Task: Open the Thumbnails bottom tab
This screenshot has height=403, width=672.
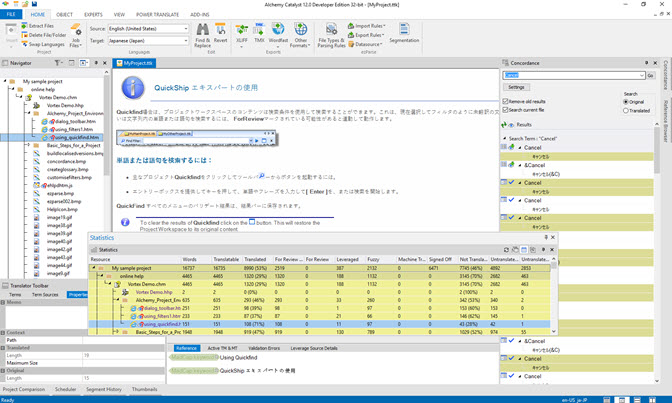Action: [x=144, y=389]
